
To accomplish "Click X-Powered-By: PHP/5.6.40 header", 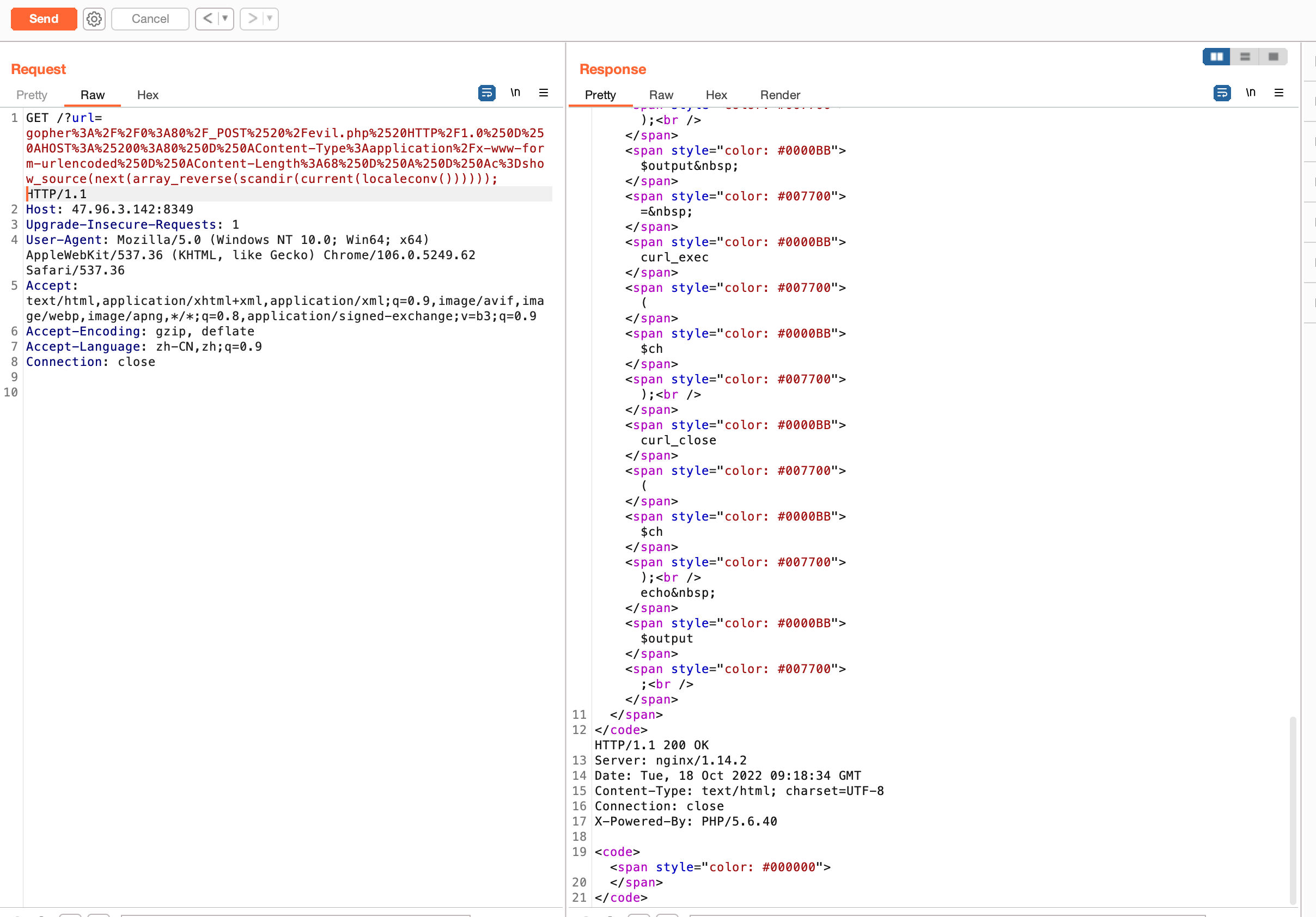I will point(686,821).
